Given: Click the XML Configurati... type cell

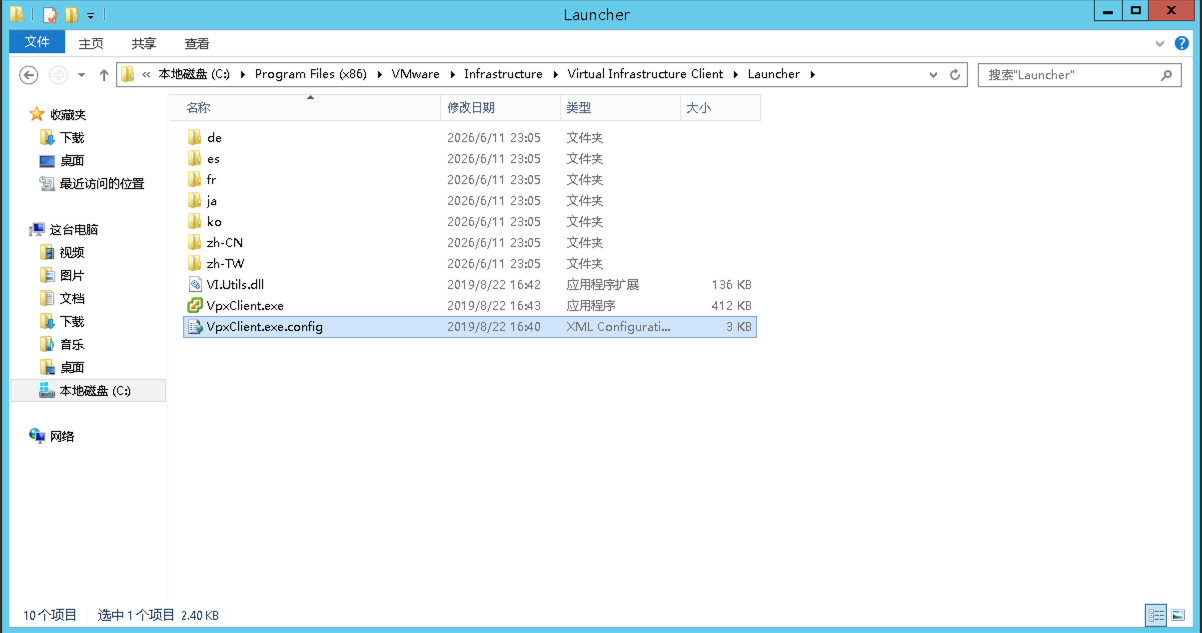Looking at the screenshot, I should click(619, 327).
